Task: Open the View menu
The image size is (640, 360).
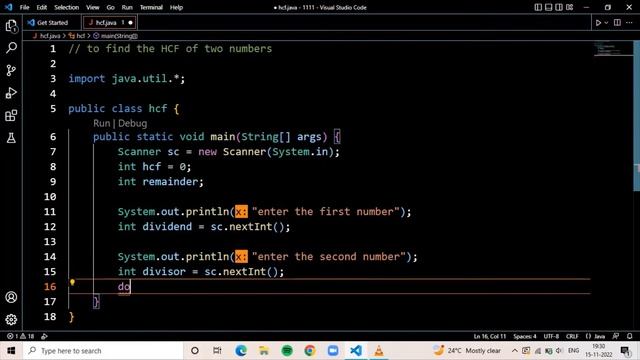Action: [93, 7]
